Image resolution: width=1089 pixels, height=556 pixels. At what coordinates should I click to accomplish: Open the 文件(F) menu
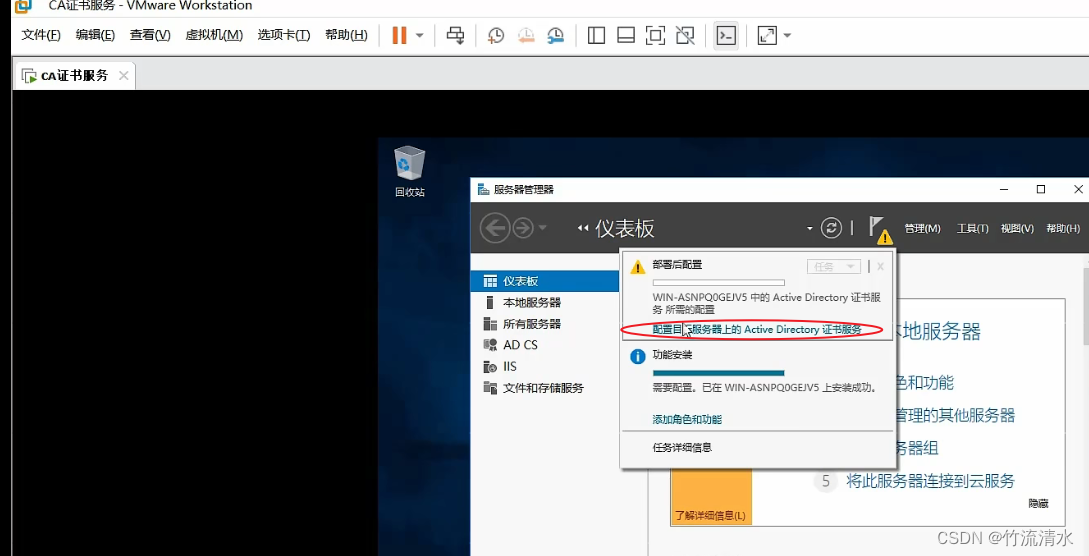(41, 35)
